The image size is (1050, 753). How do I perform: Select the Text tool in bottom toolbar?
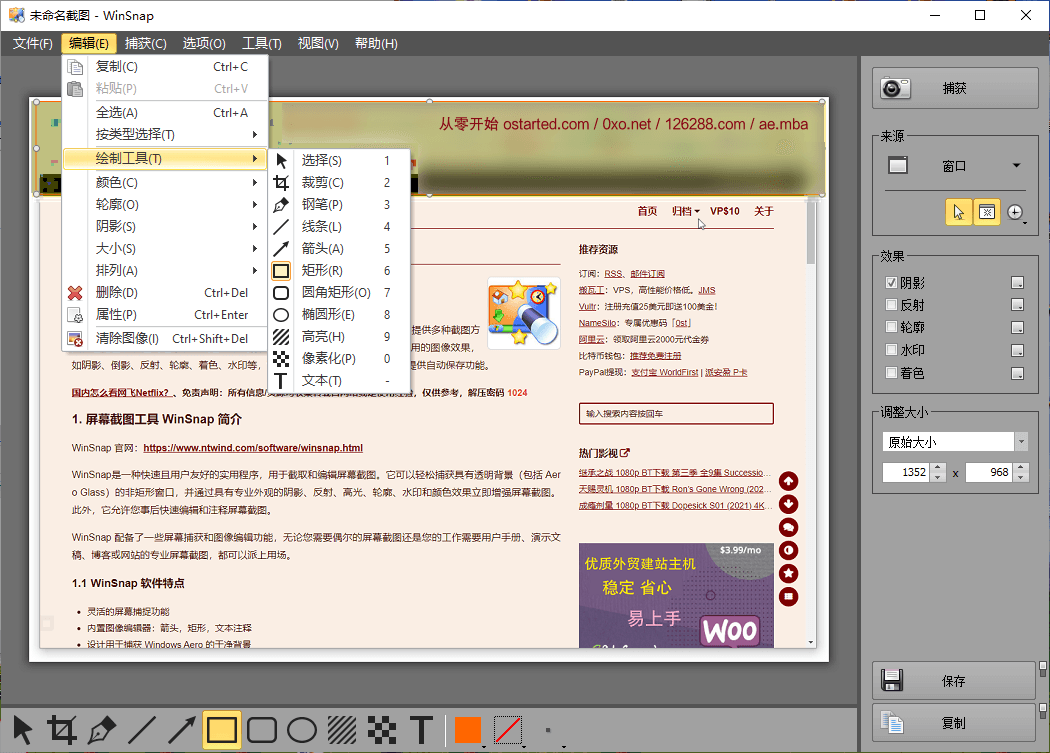(x=421, y=730)
